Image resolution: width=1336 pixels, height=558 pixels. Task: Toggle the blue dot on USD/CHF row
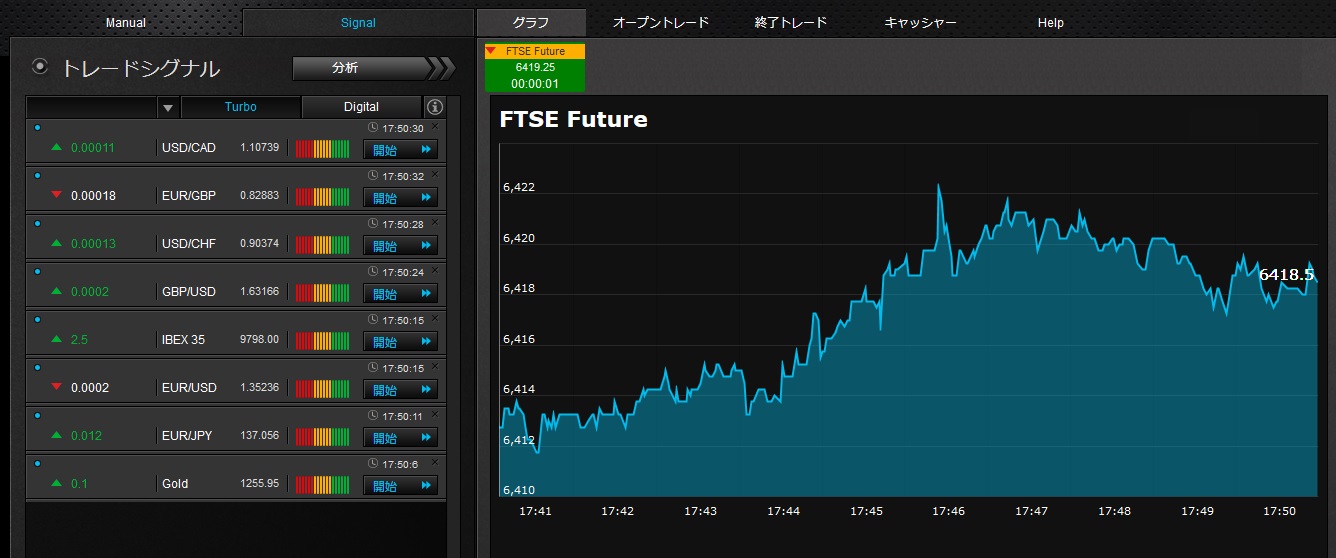37,224
